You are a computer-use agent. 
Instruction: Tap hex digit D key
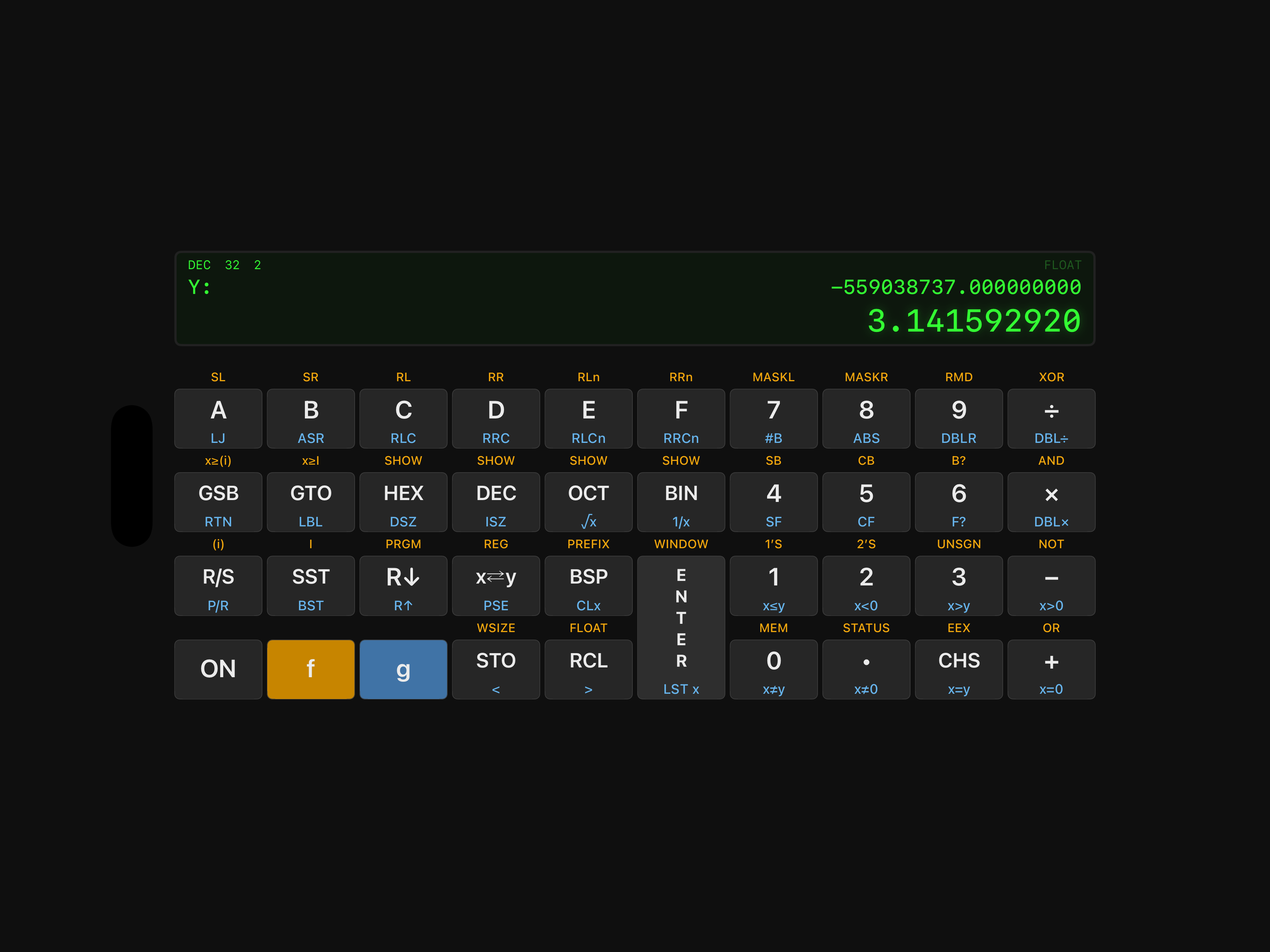pyautogui.click(x=496, y=418)
